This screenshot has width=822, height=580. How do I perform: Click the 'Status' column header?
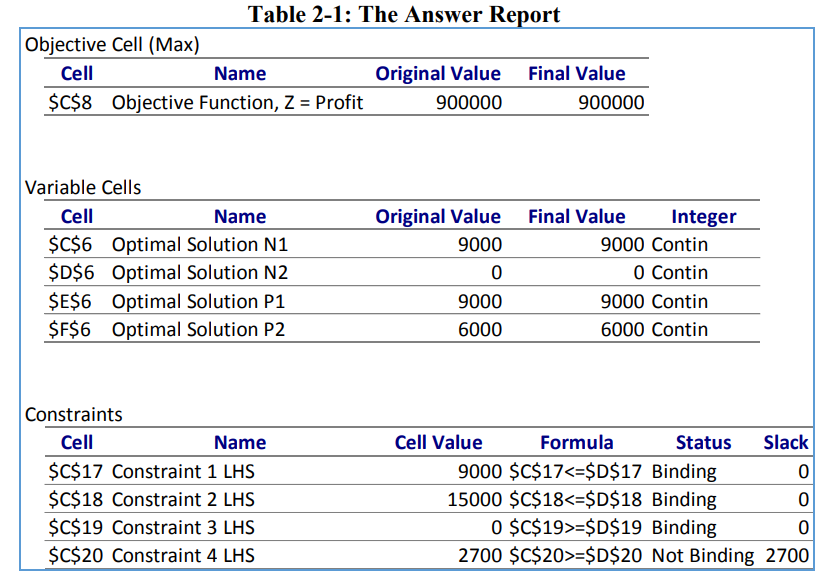(x=704, y=443)
